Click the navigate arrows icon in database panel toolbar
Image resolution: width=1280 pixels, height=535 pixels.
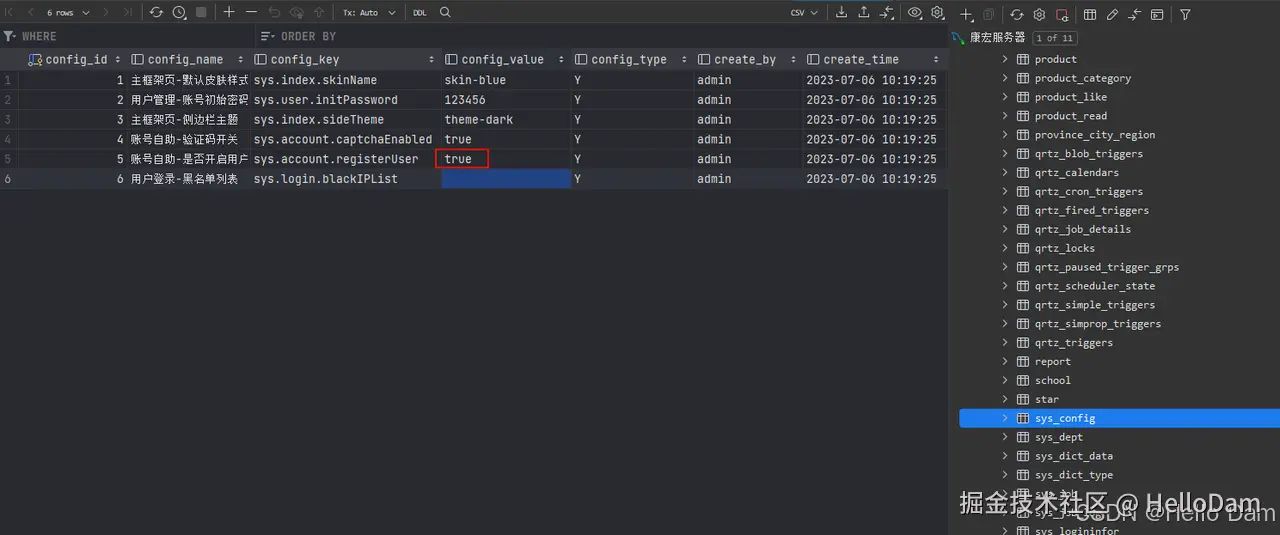pyautogui.click(x=1135, y=15)
